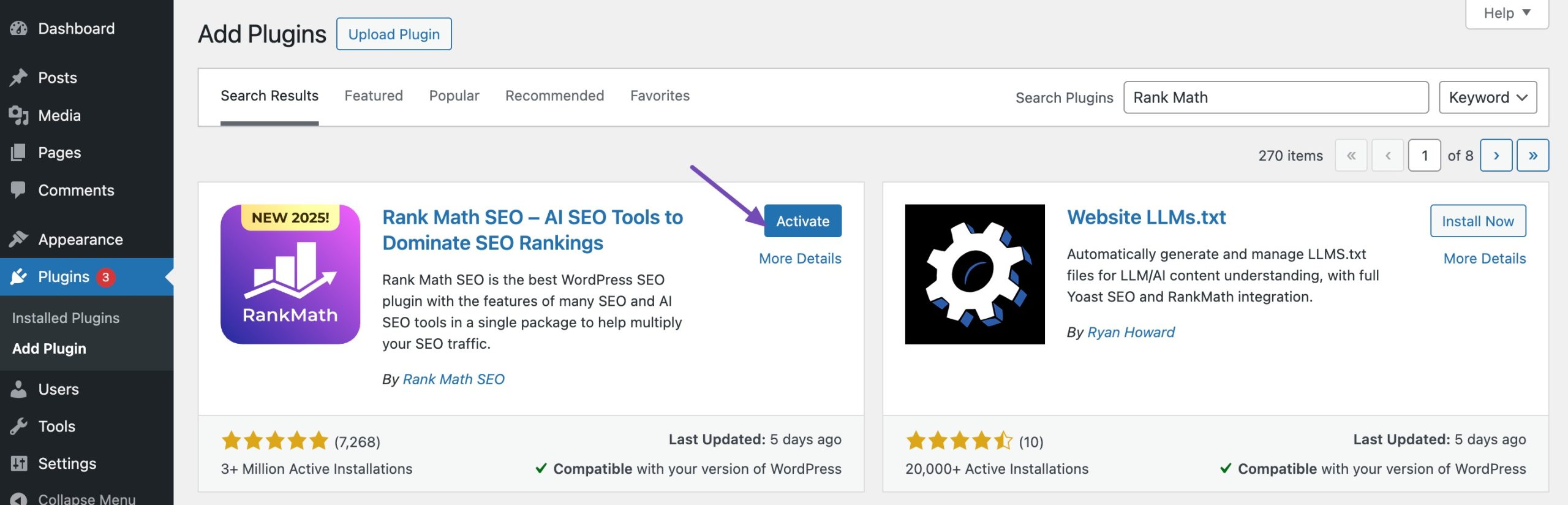Click the Dashboard gauge icon
1568x505 pixels.
19,28
